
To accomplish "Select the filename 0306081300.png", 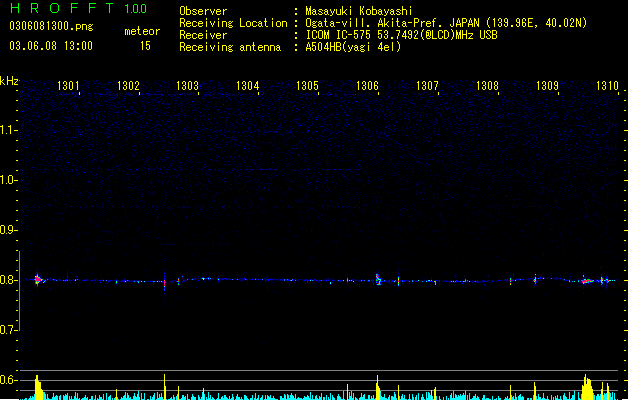I will [x=51, y=26].
